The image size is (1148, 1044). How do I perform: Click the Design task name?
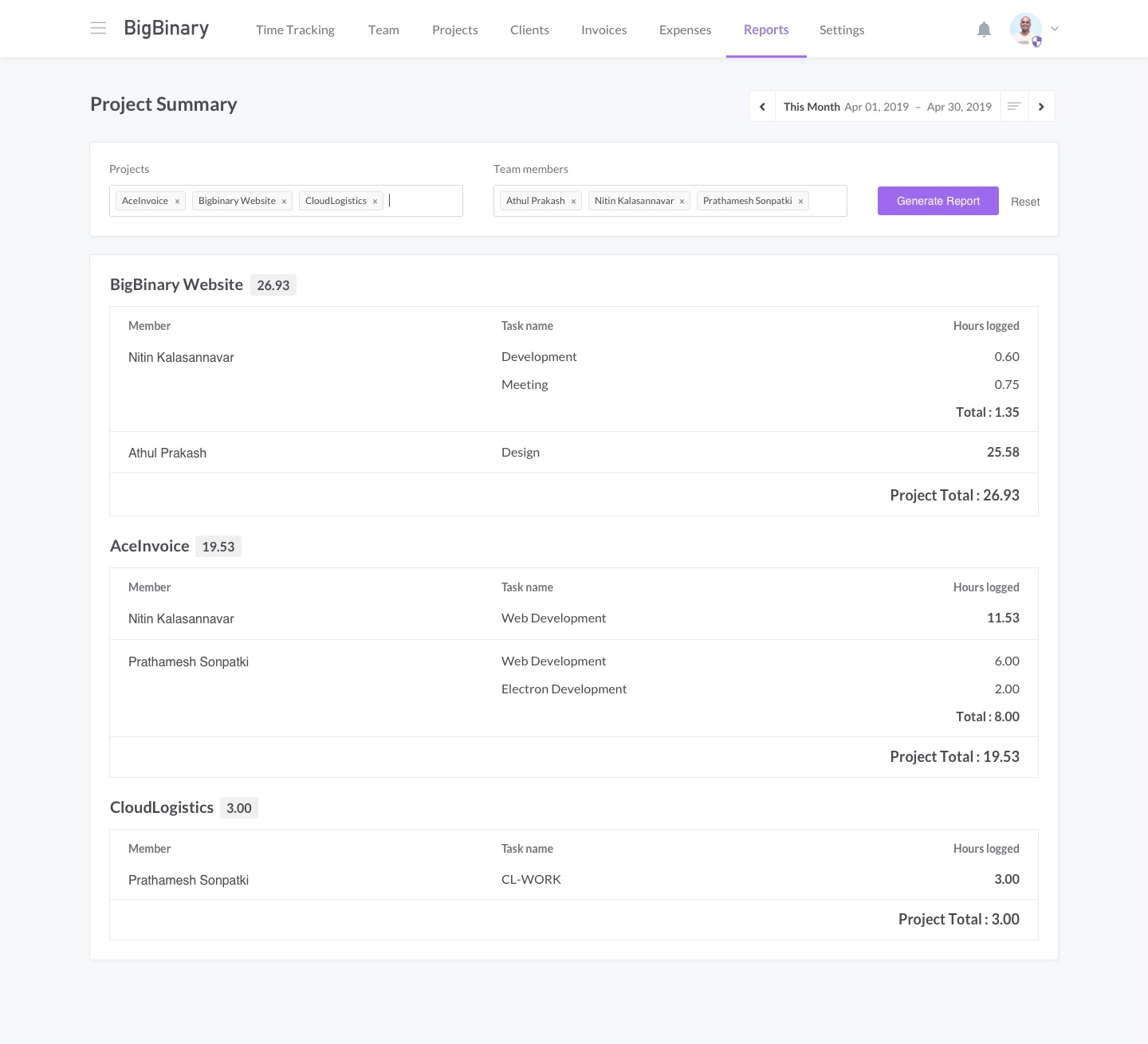[x=521, y=453]
